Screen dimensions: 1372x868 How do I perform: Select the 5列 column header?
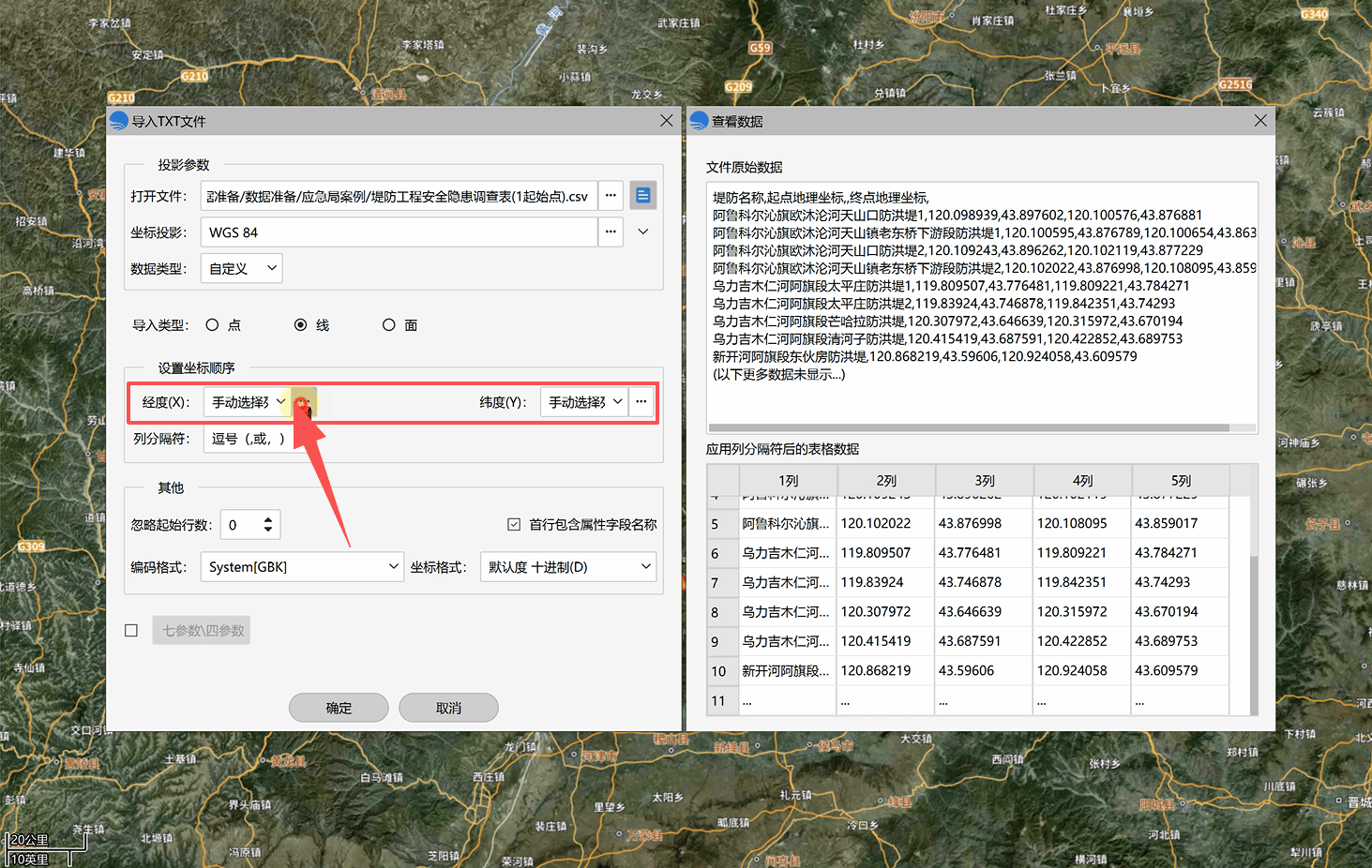click(x=1181, y=480)
